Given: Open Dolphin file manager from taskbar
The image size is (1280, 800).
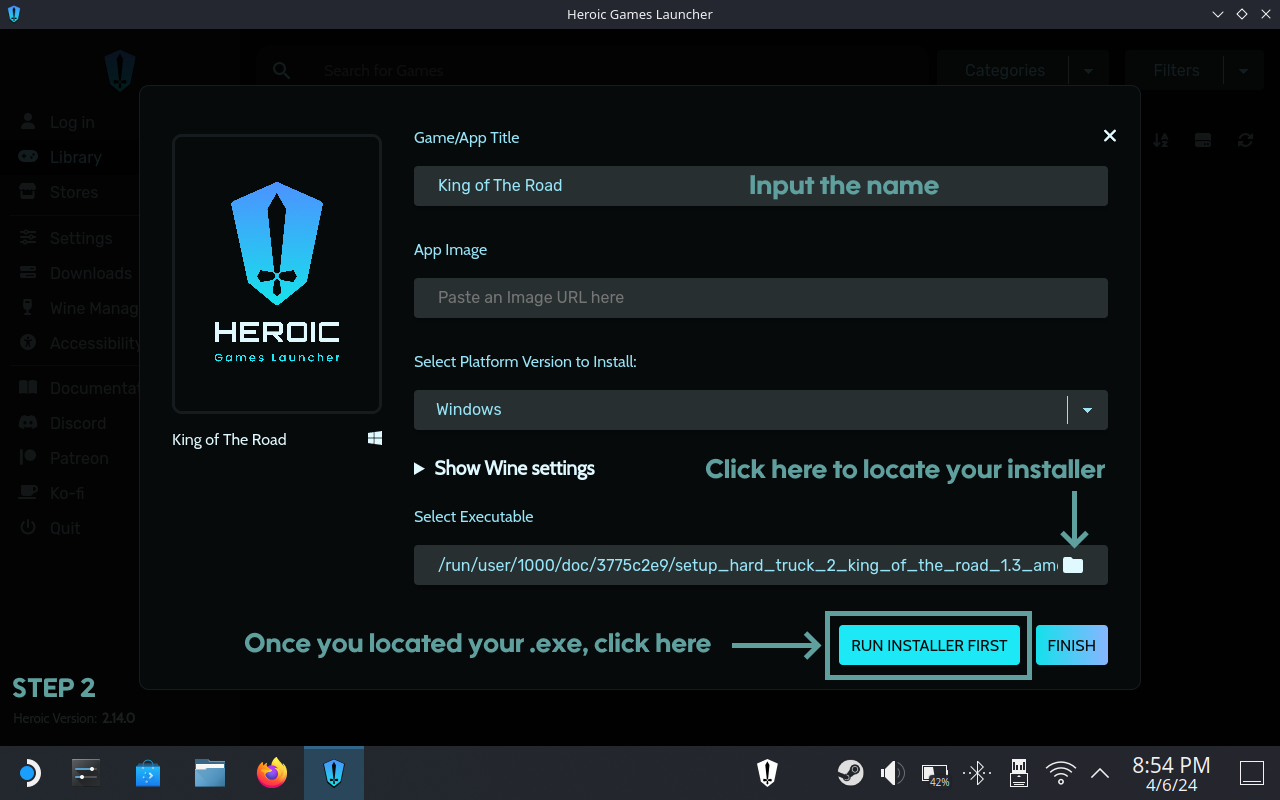Looking at the screenshot, I should 210,772.
